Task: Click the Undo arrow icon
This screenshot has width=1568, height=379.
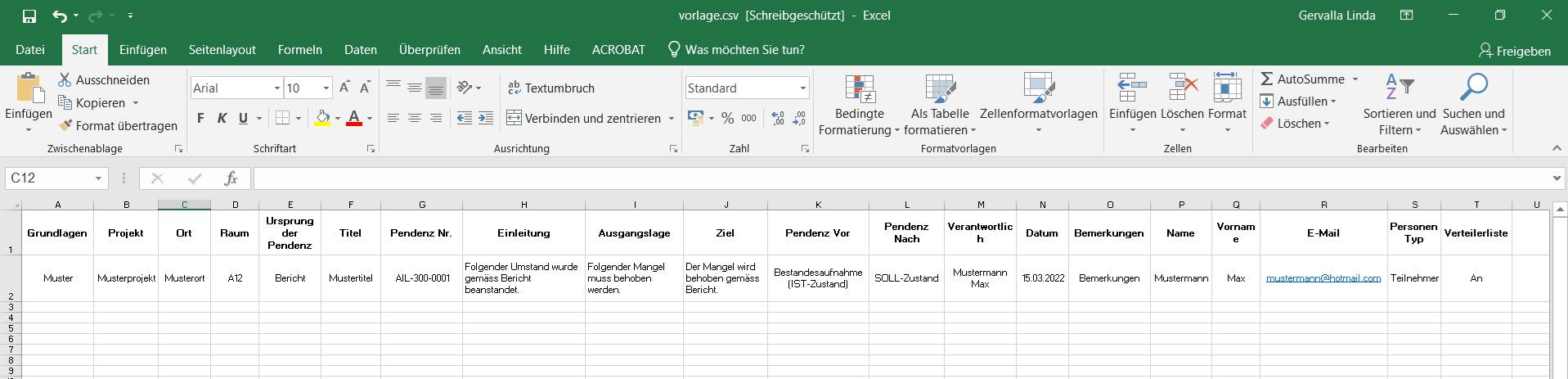Action: coord(59,16)
